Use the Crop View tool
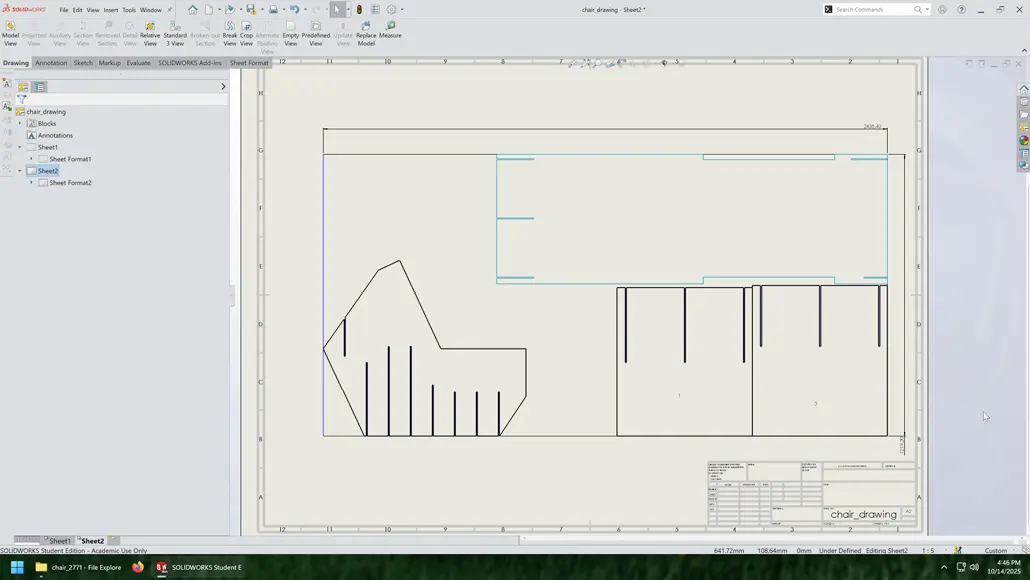Image resolution: width=1030 pixels, height=580 pixels. tap(246, 32)
